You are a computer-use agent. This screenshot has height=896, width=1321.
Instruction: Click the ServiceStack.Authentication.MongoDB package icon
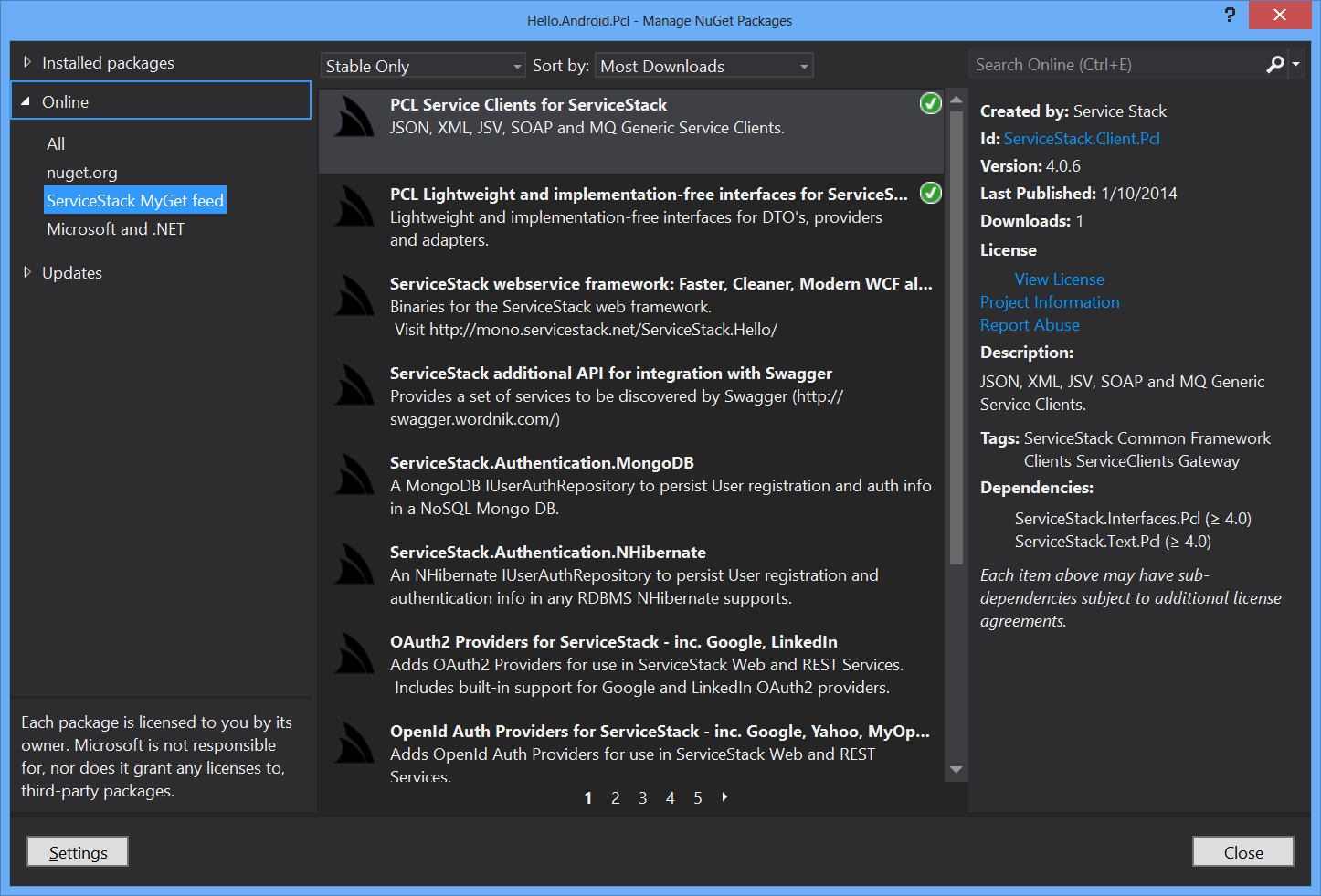354,475
